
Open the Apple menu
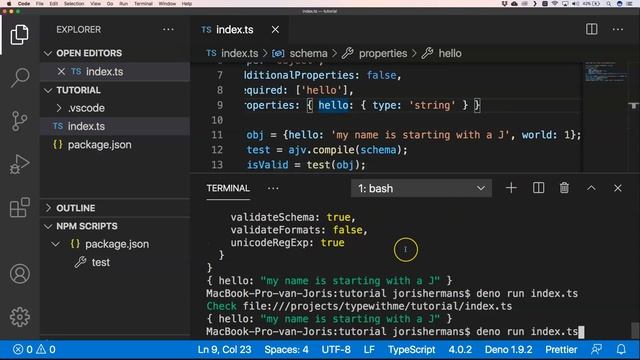[9, 4]
